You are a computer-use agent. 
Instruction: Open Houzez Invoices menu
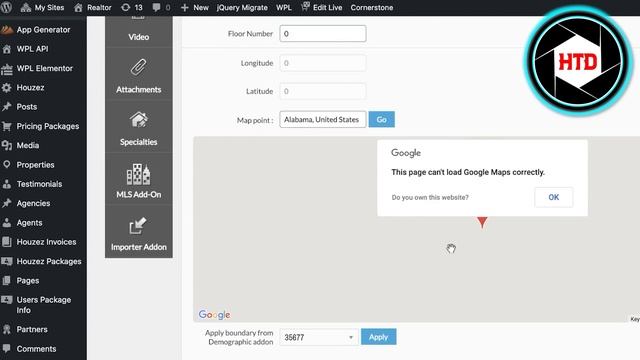(43, 242)
